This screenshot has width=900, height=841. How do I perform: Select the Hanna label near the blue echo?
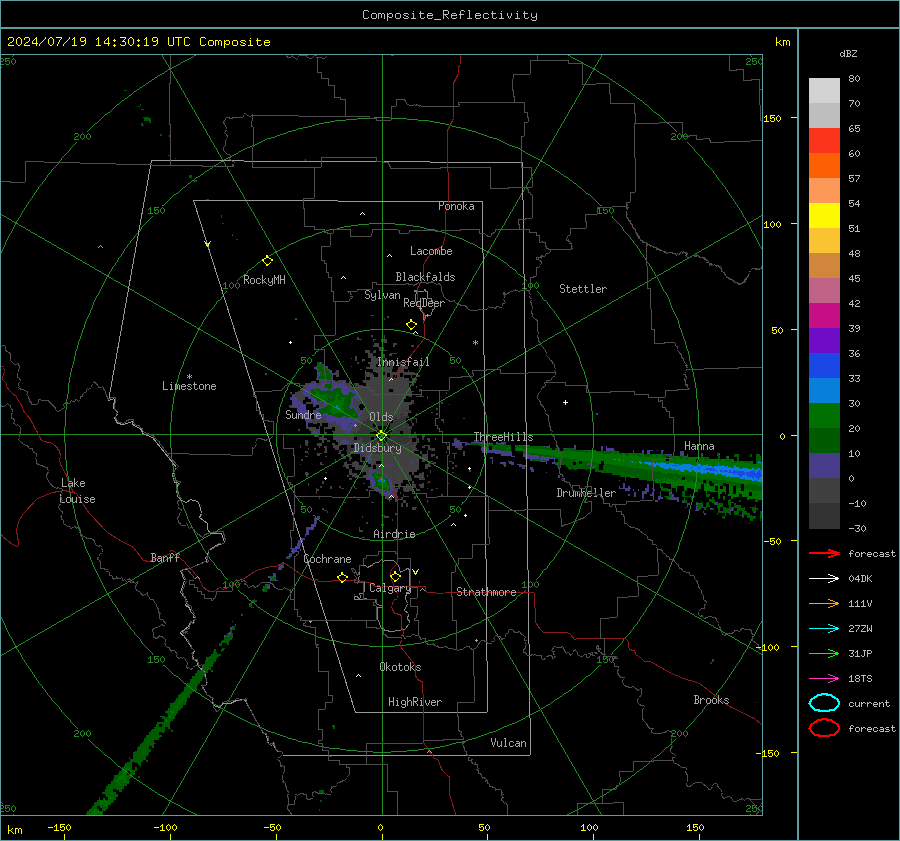coord(699,446)
